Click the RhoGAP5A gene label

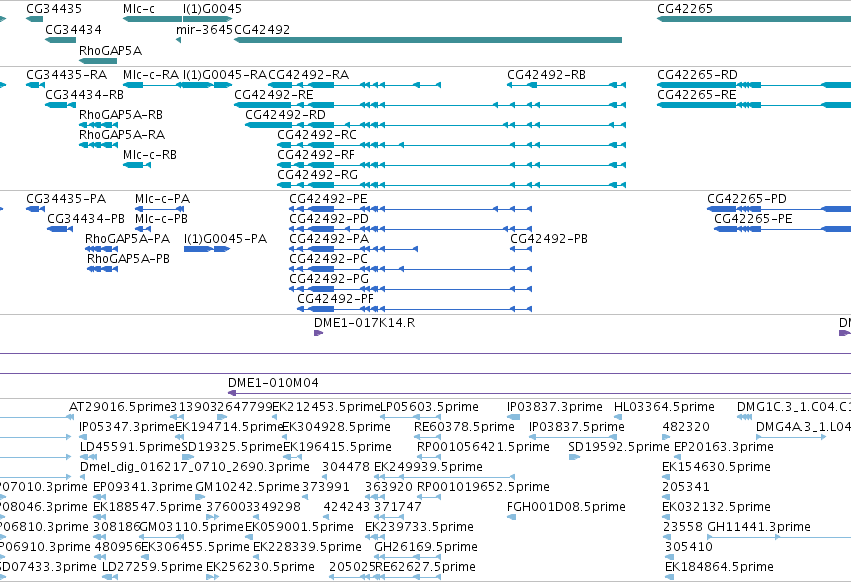tap(110, 50)
